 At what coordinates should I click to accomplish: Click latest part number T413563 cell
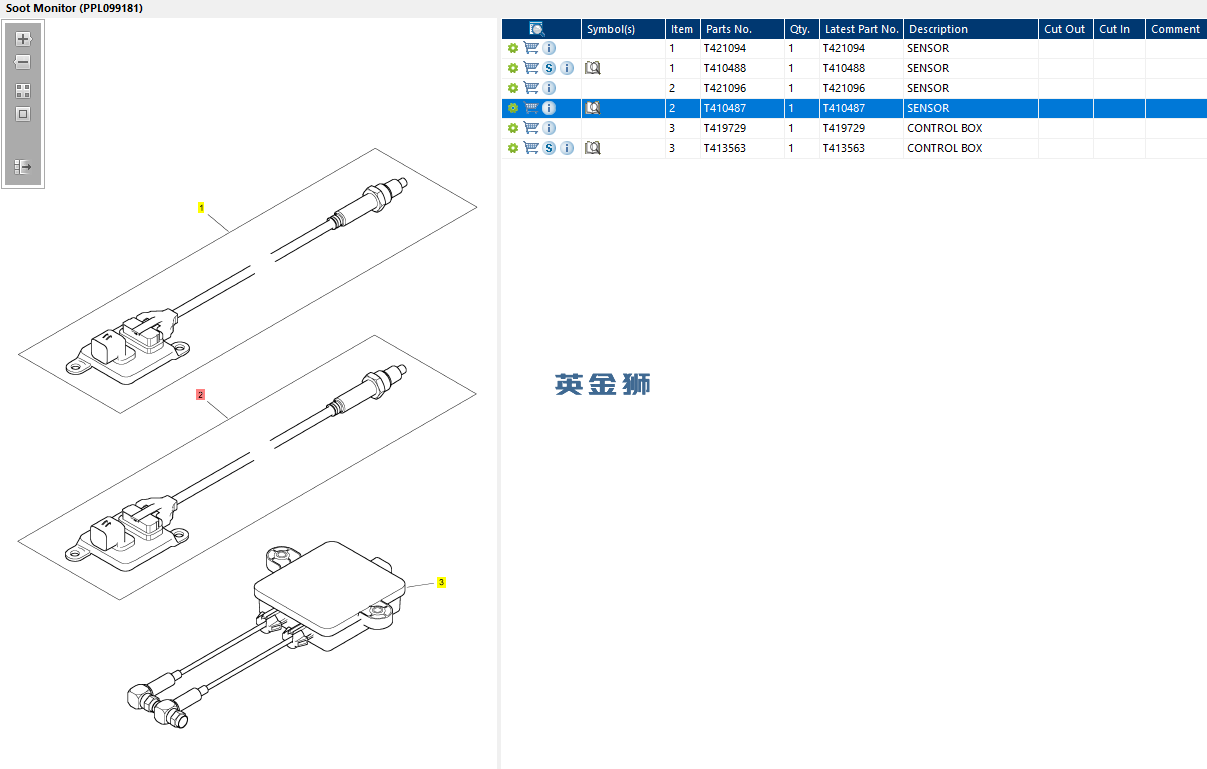tap(861, 148)
